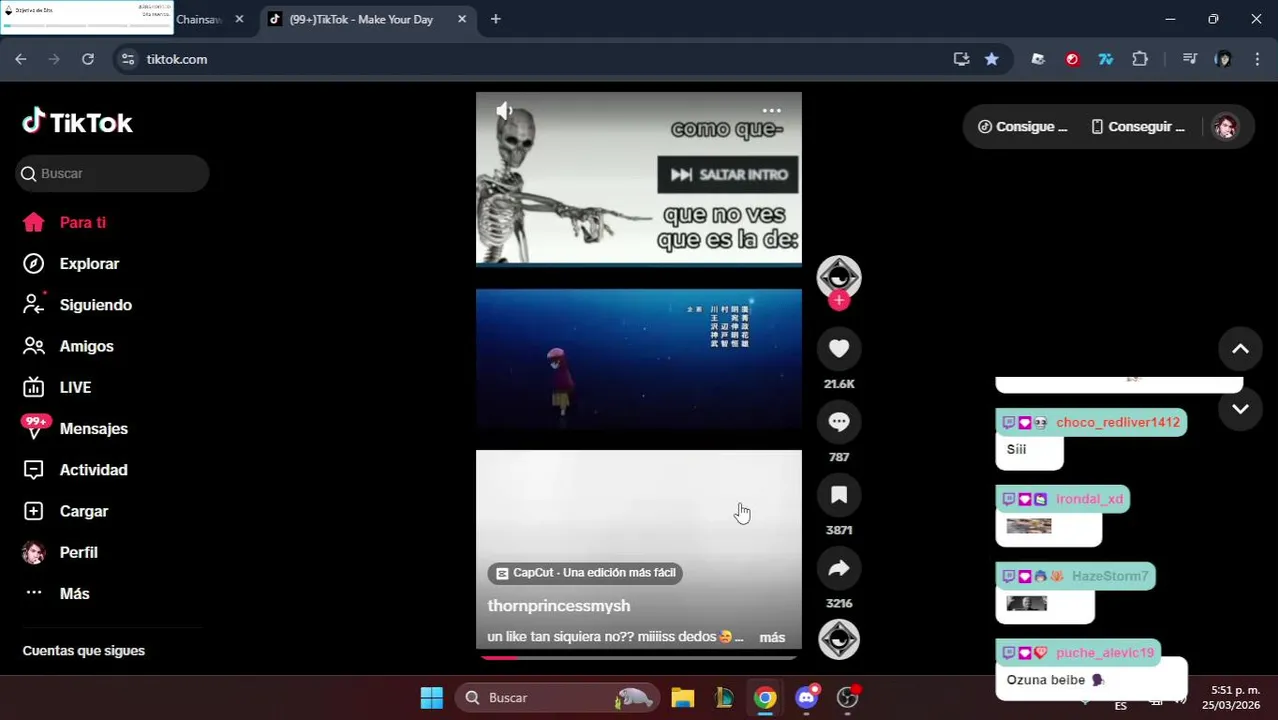Screen dimensions: 1278x720
Task: Open the Cargar upload page
Action: pos(65,511)
